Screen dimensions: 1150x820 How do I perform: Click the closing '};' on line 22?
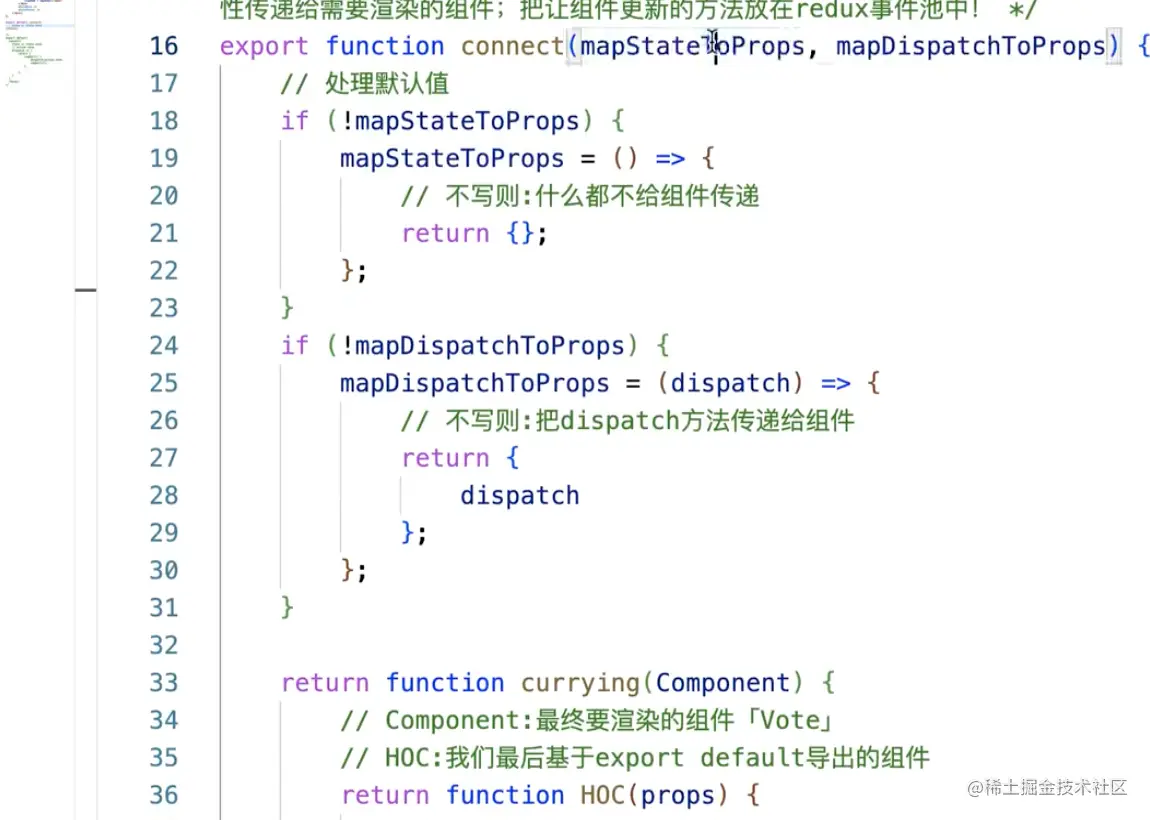[x=354, y=271]
